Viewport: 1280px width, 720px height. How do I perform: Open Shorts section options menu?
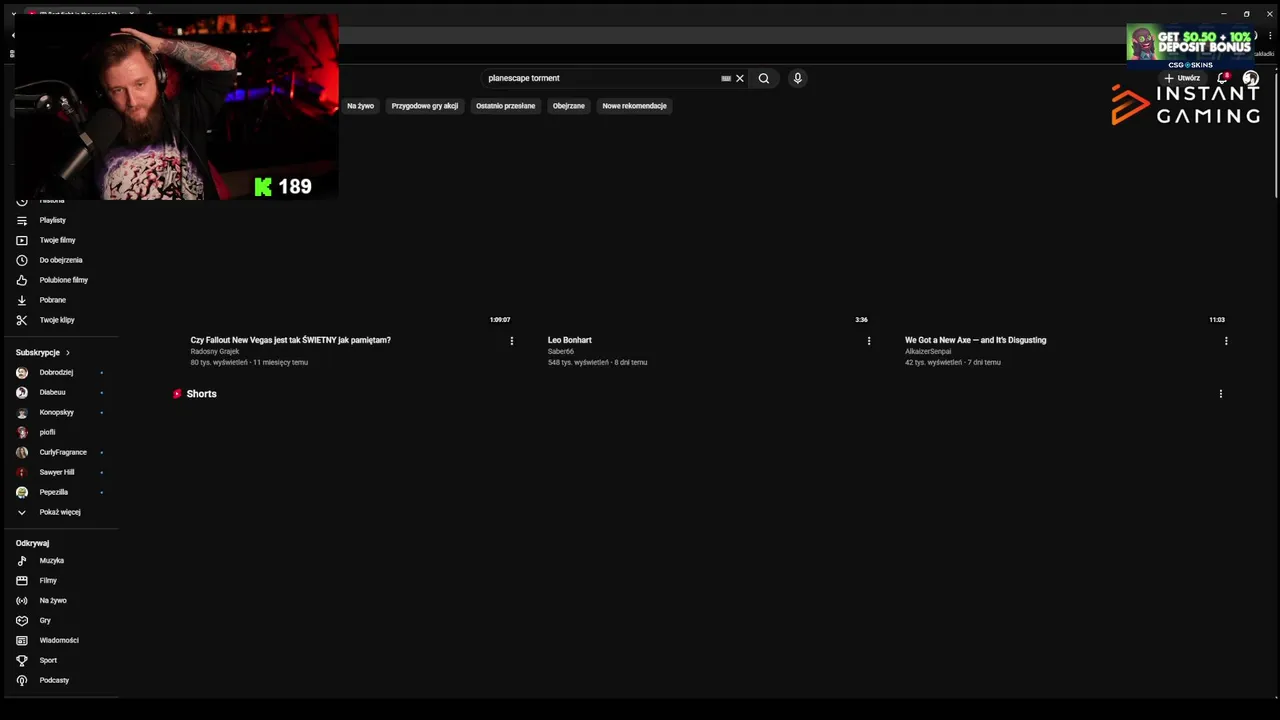(1221, 394)
